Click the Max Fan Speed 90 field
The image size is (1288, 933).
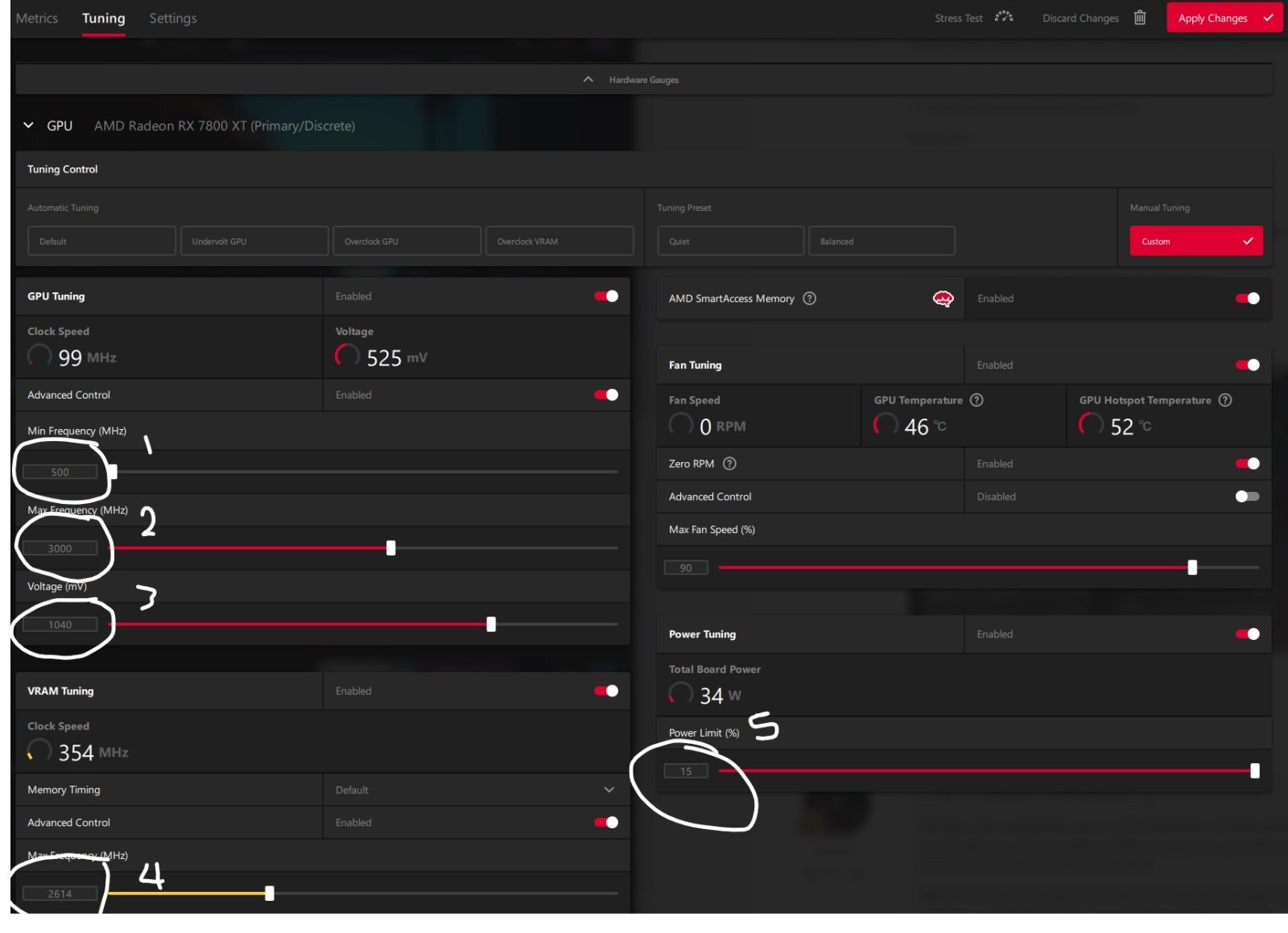pyautogui.click(x=686, y=568)
